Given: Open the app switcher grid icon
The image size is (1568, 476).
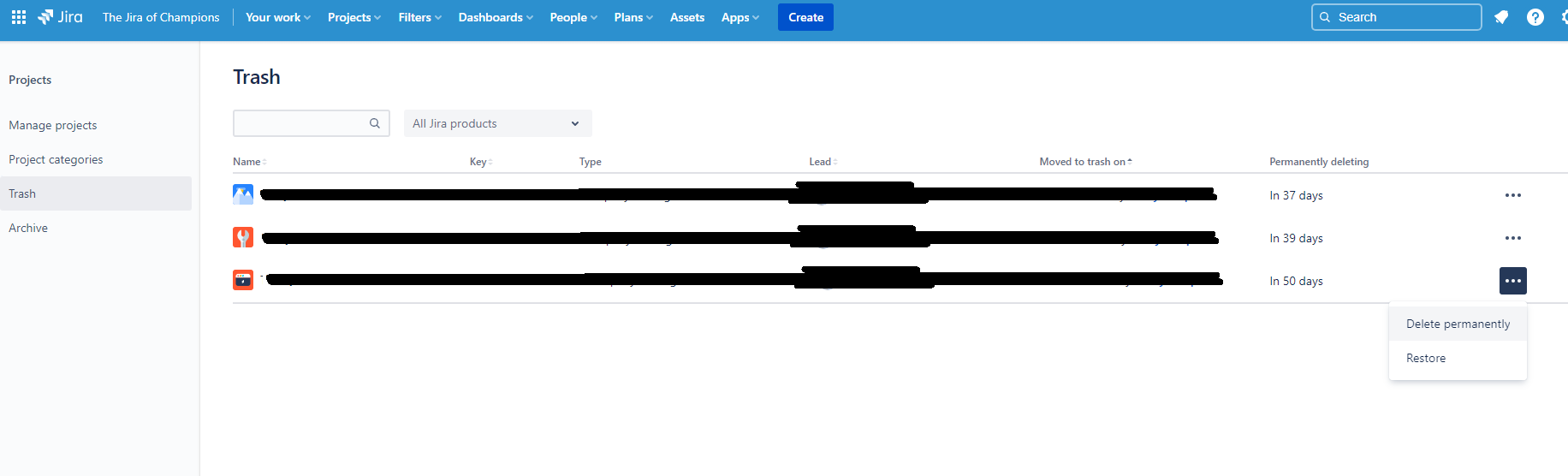Looking at the screenshot, I should [x=19, y=17].
